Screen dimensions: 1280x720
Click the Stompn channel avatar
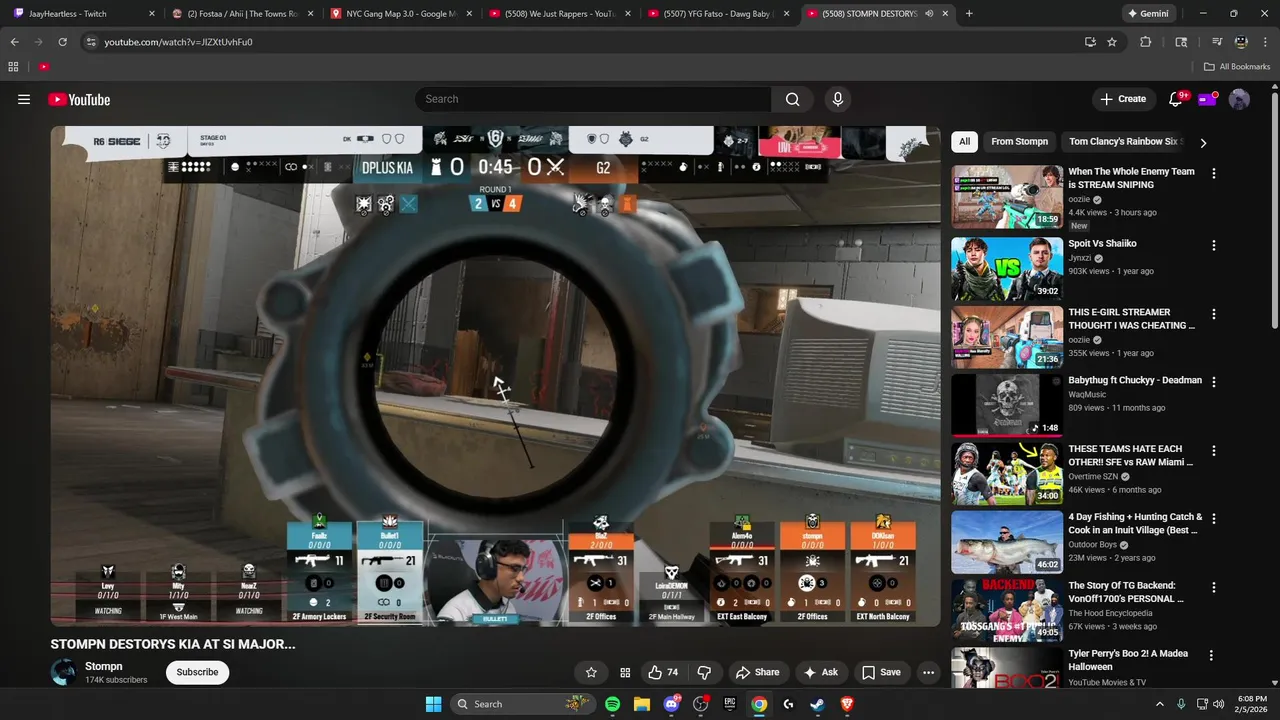[x=64, y=672]
